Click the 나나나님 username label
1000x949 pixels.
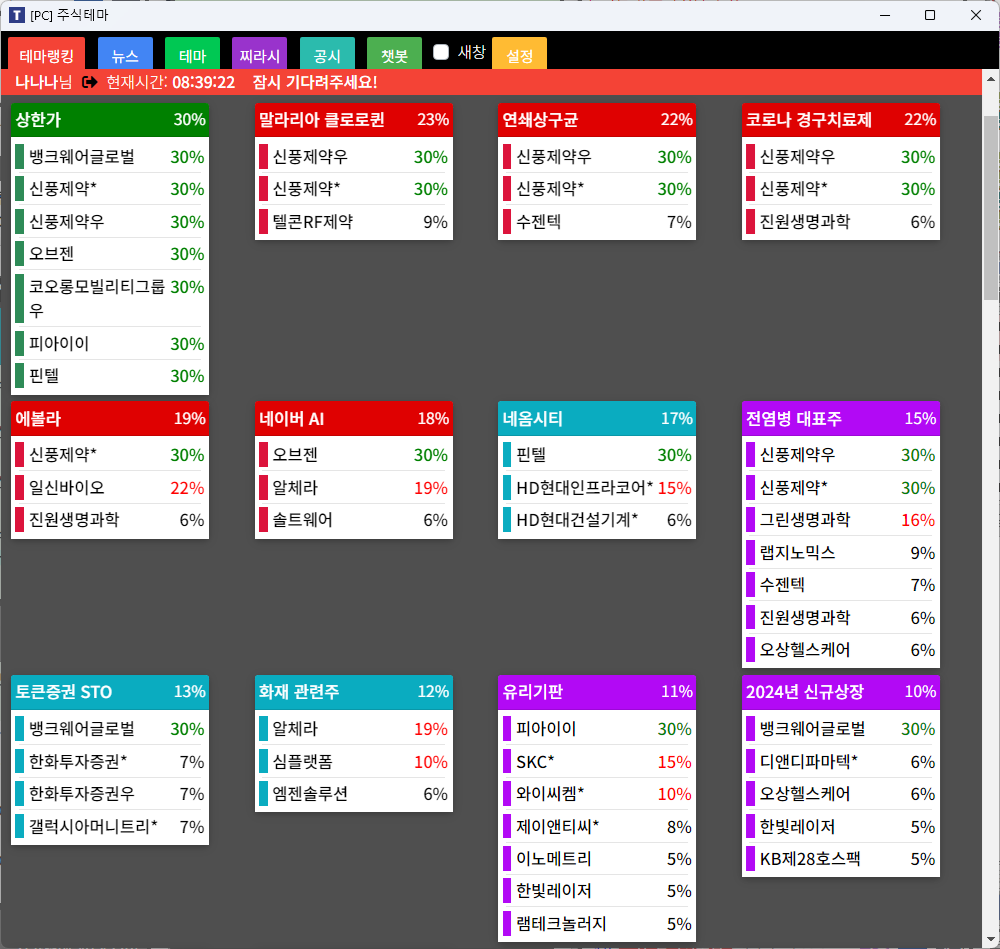coord(43,82)
